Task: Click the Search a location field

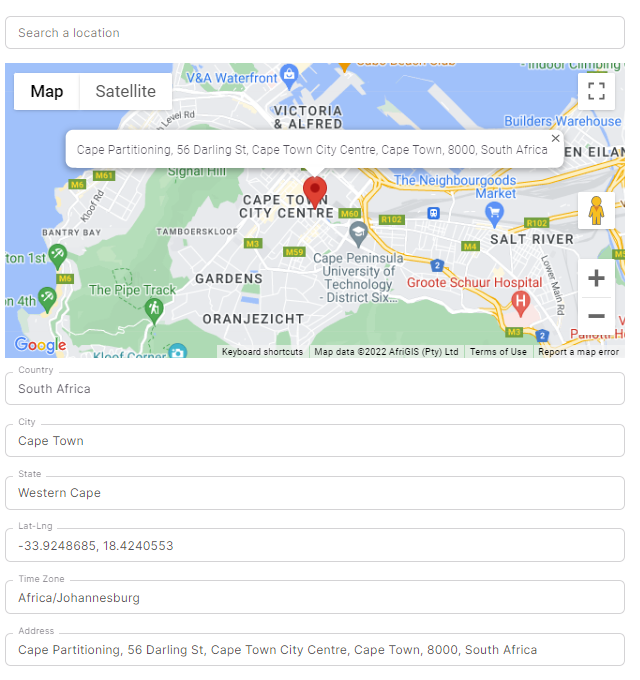Action: click(315, 33)
